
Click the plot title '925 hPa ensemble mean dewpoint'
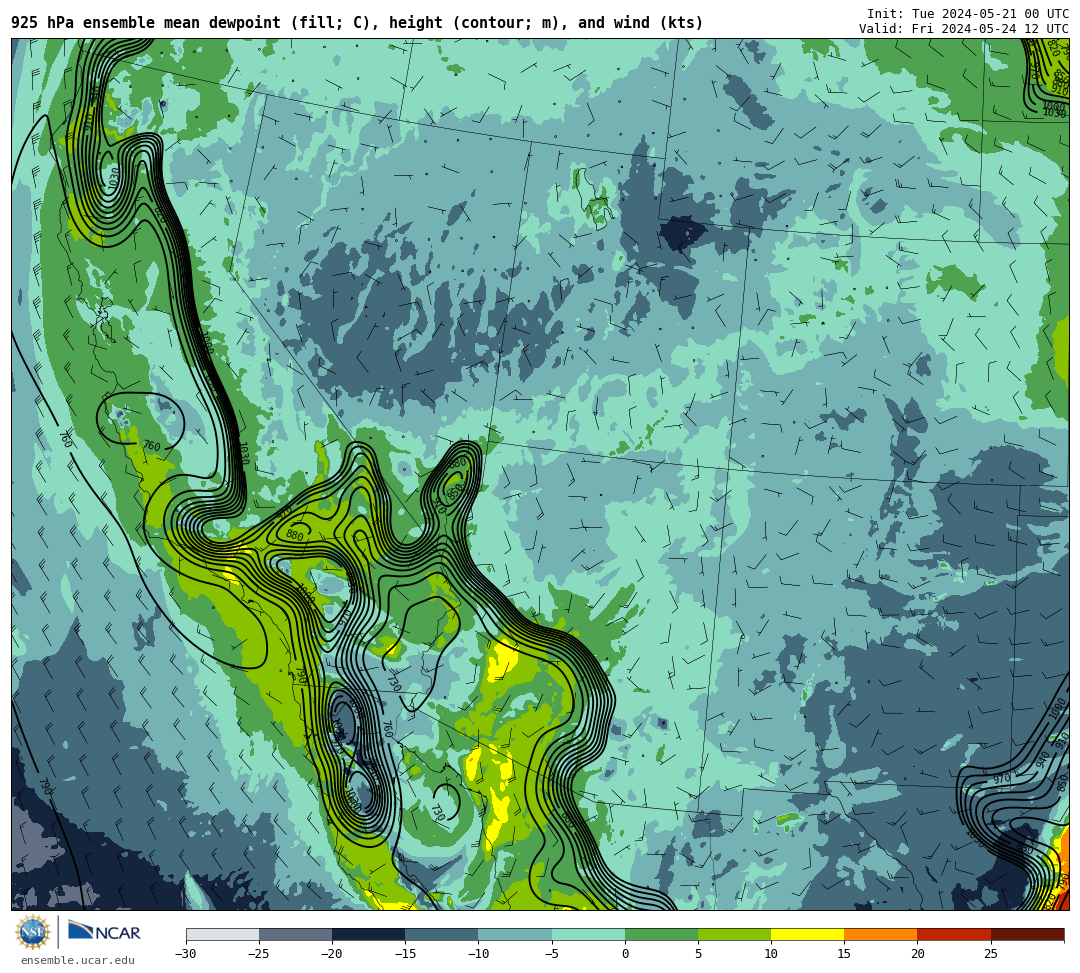tap(145, 23)
